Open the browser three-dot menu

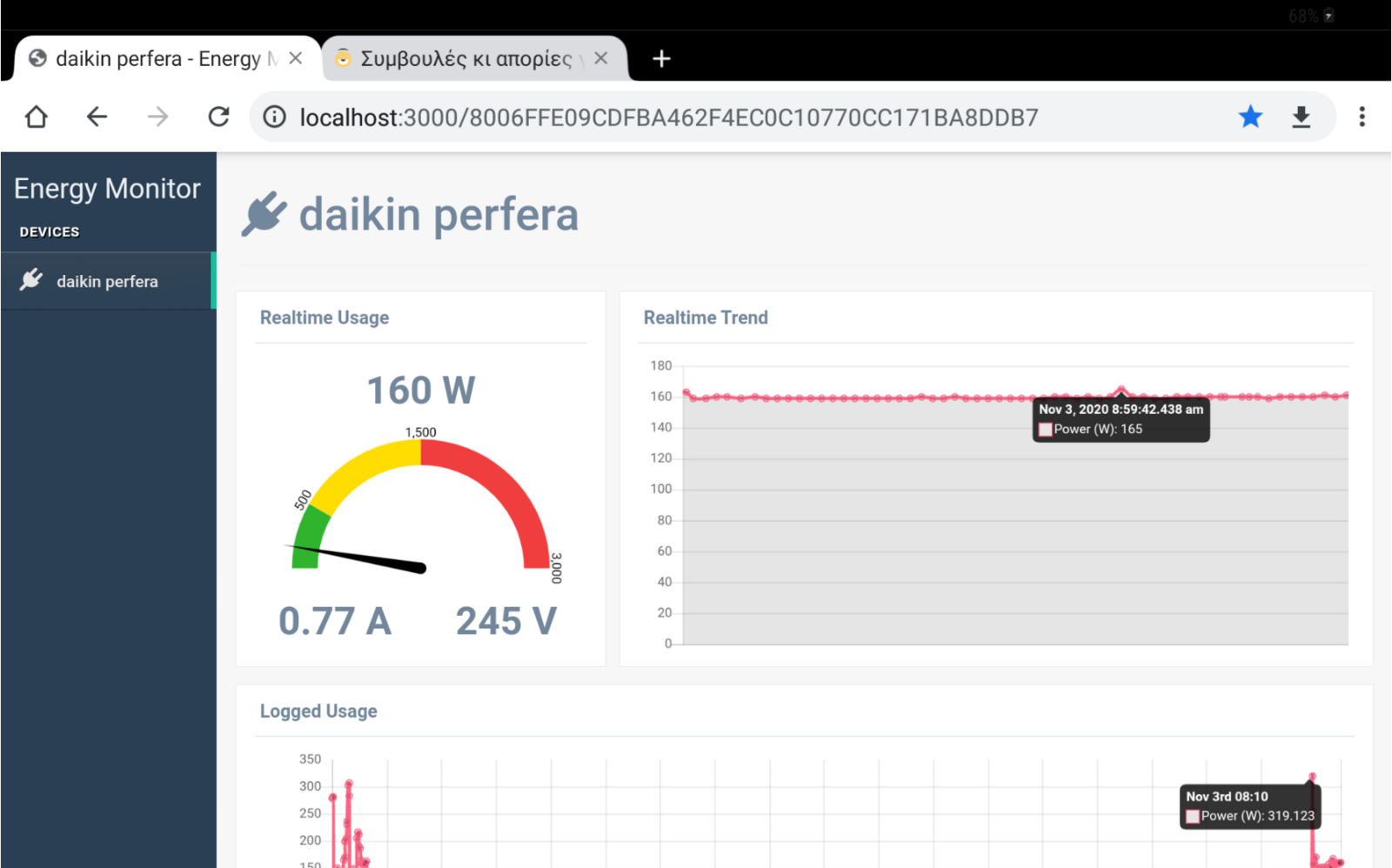pyautogui.click(x=1362, y=117)
